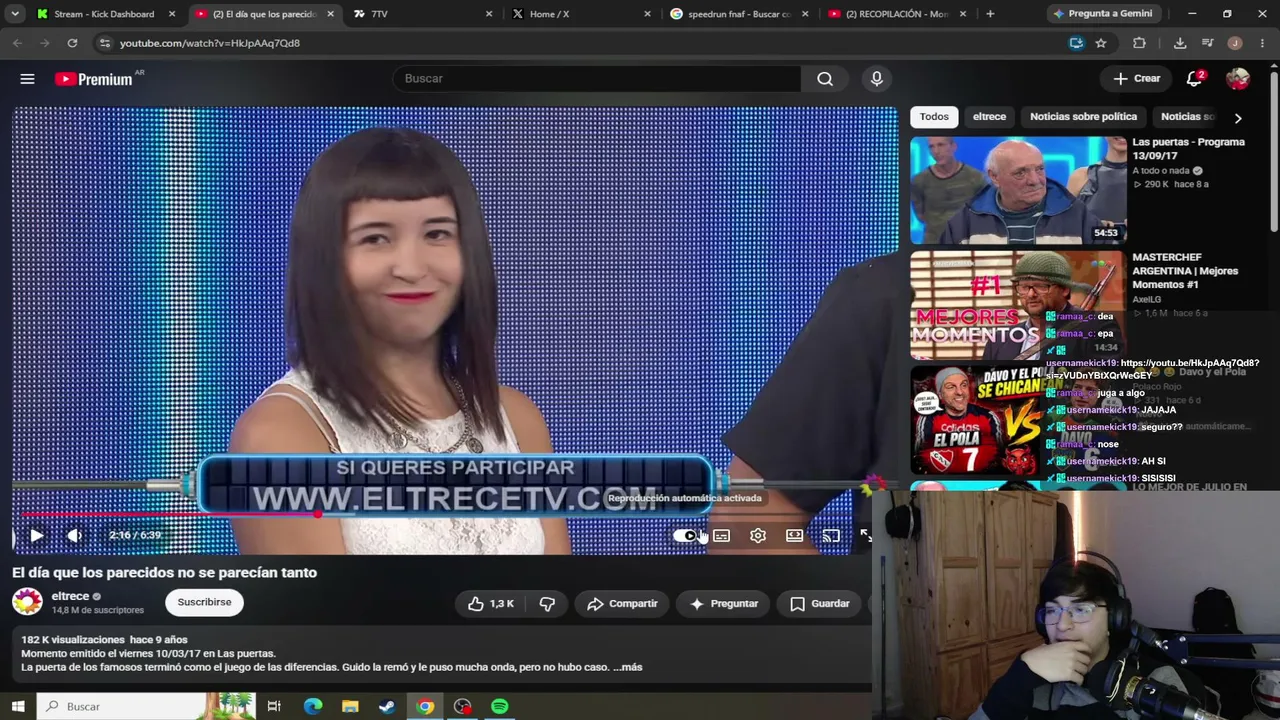Open the MASTERCHEF ARGENTINA Mejores Momentos #1 title
1280x720 pixels.
click(1185, 271)
